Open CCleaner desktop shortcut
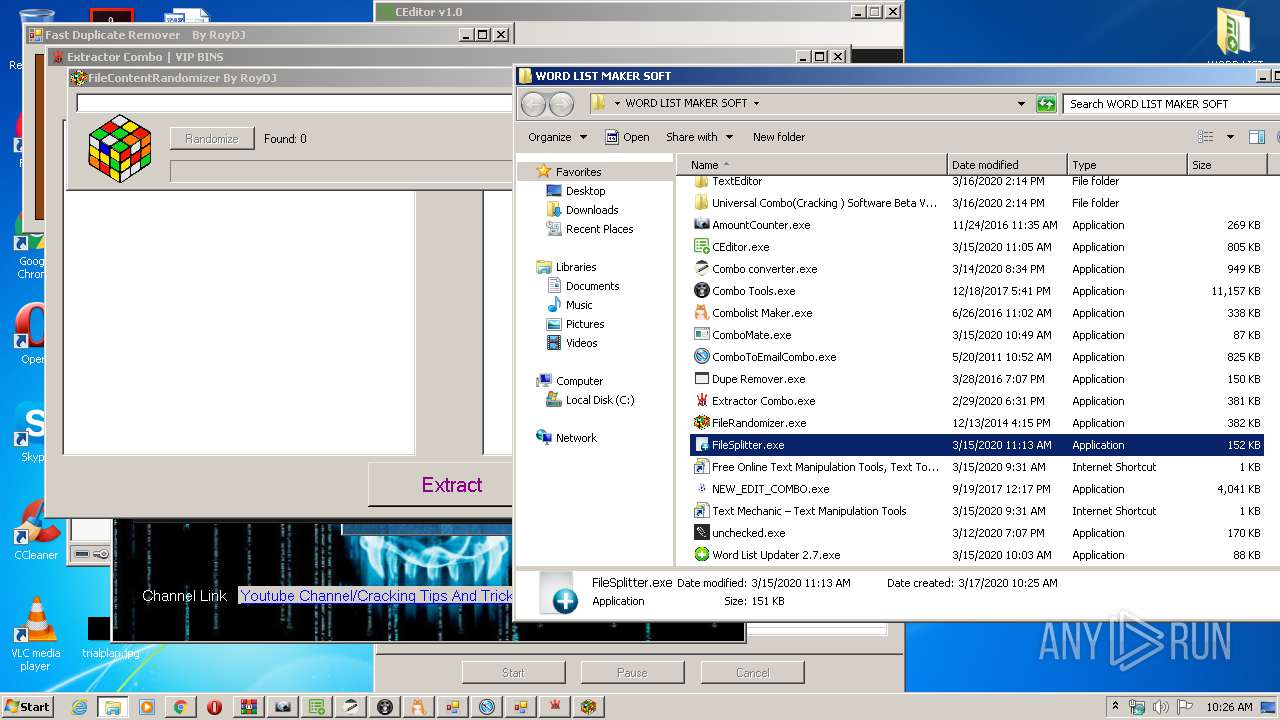The width and height of the screenshot is (1280, 720). (36, 532)
